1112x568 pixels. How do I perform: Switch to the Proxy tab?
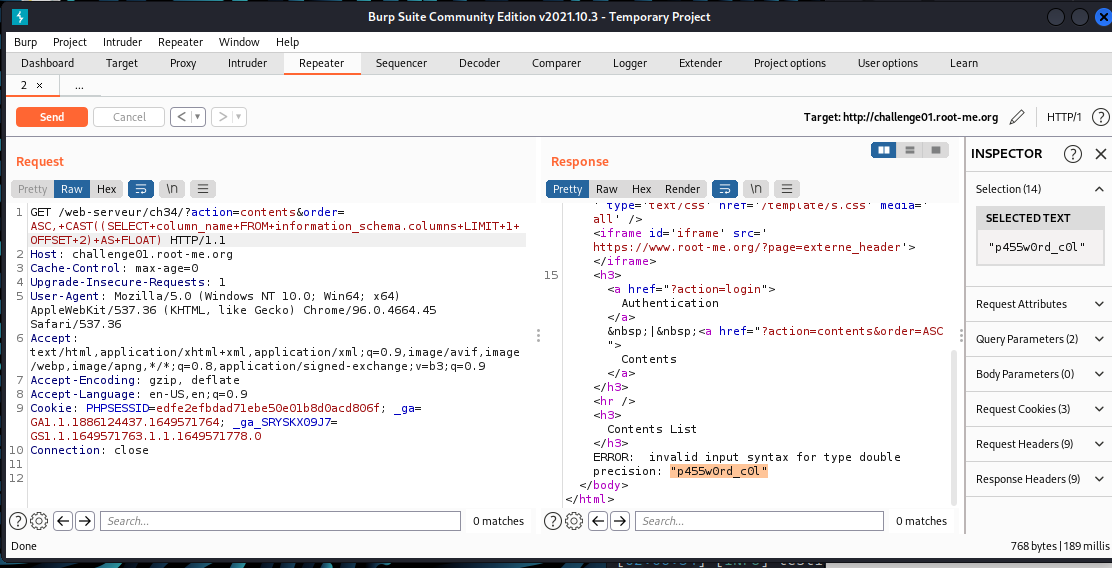[x=183, y=63]
